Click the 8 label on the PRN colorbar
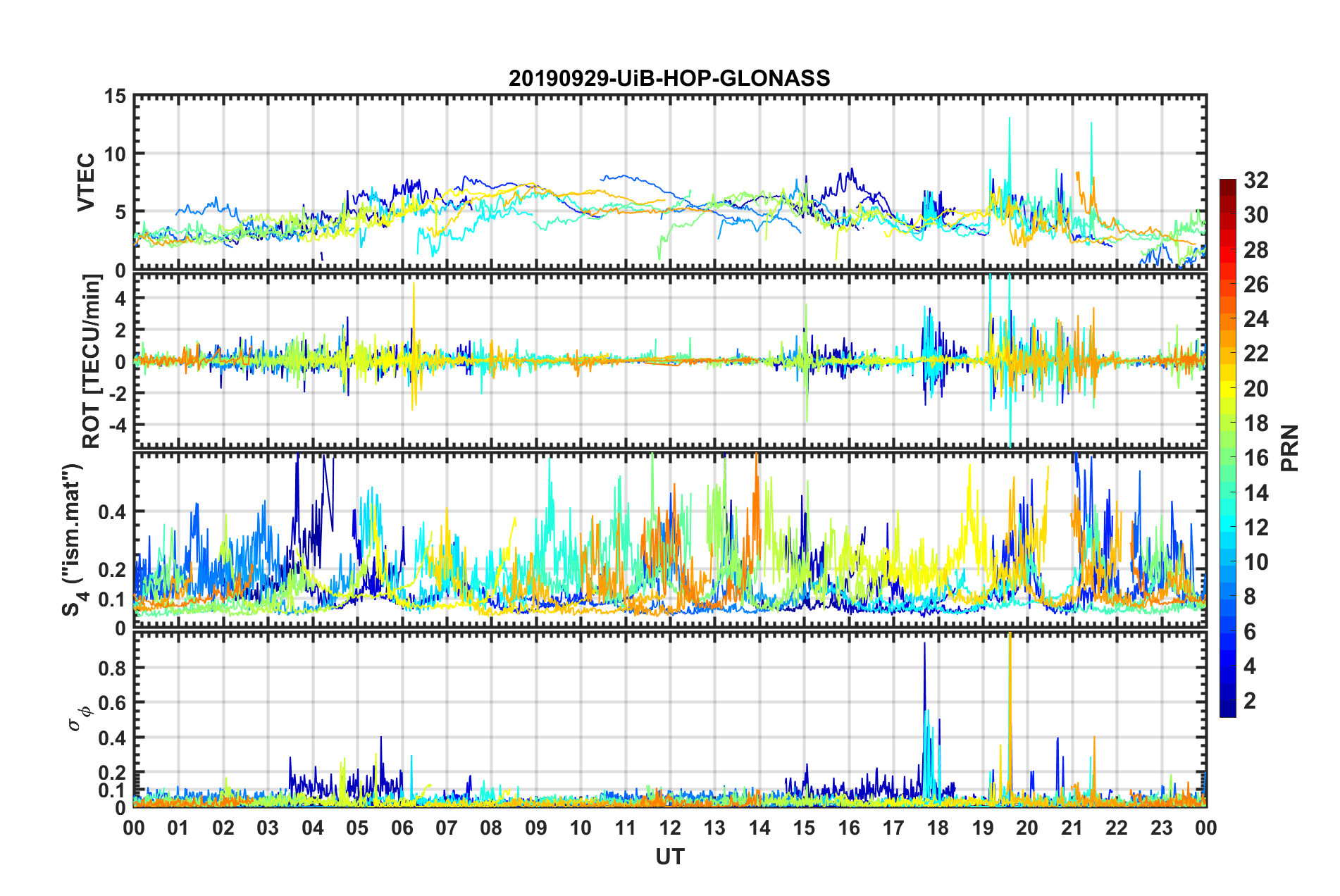This screenshot has width=1340, height=896. click(x=1250, y=597)
